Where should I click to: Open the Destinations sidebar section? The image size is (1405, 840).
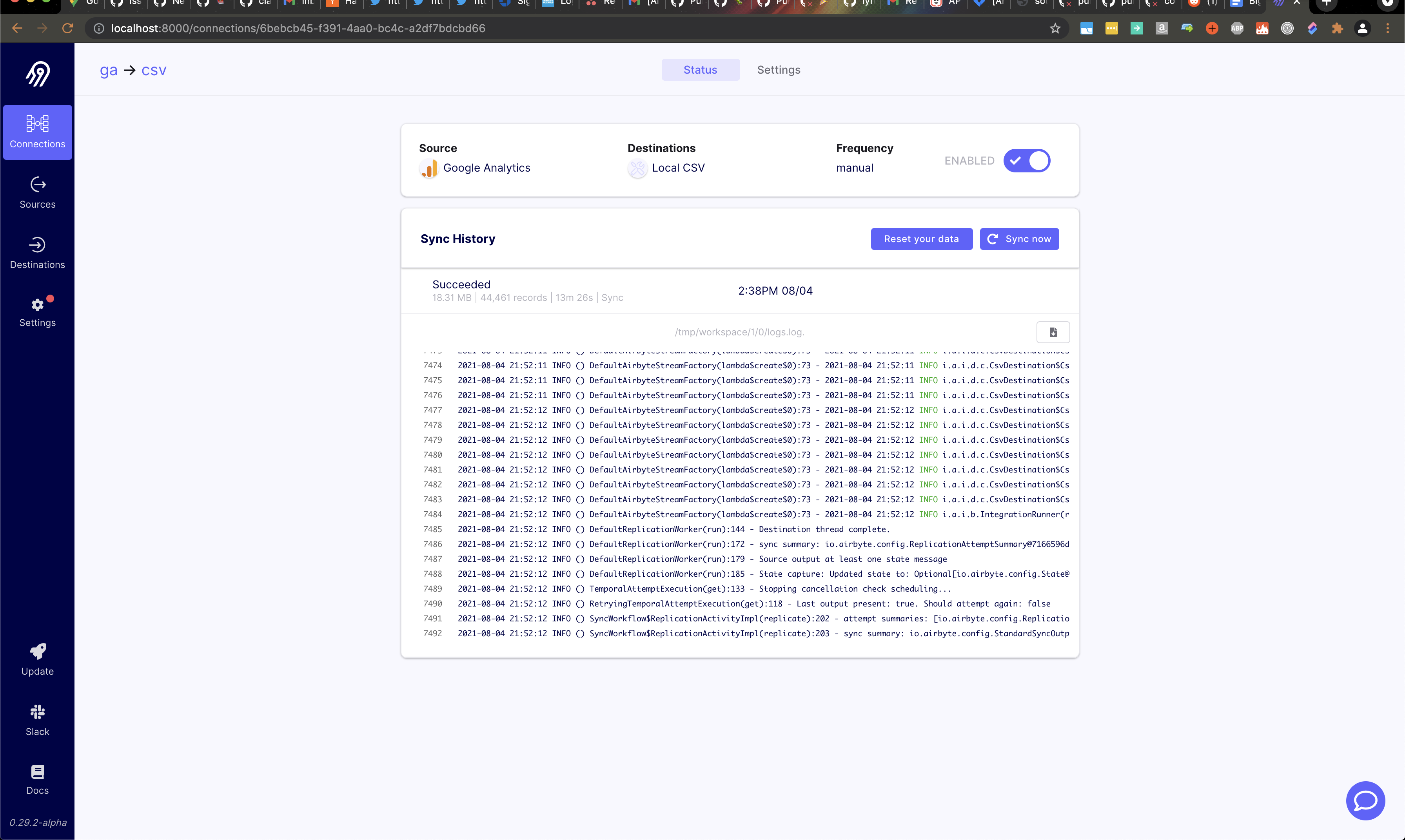[x=37, y=252]
